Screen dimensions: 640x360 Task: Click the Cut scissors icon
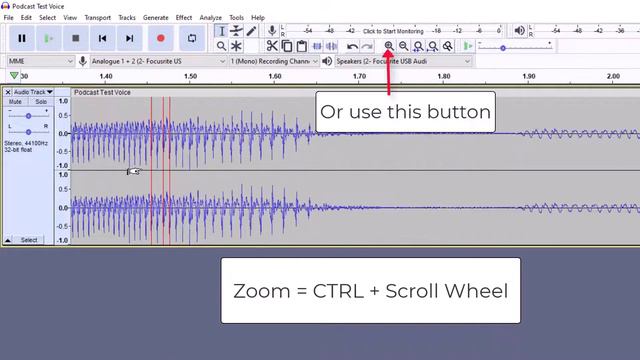tap(272, 46)
